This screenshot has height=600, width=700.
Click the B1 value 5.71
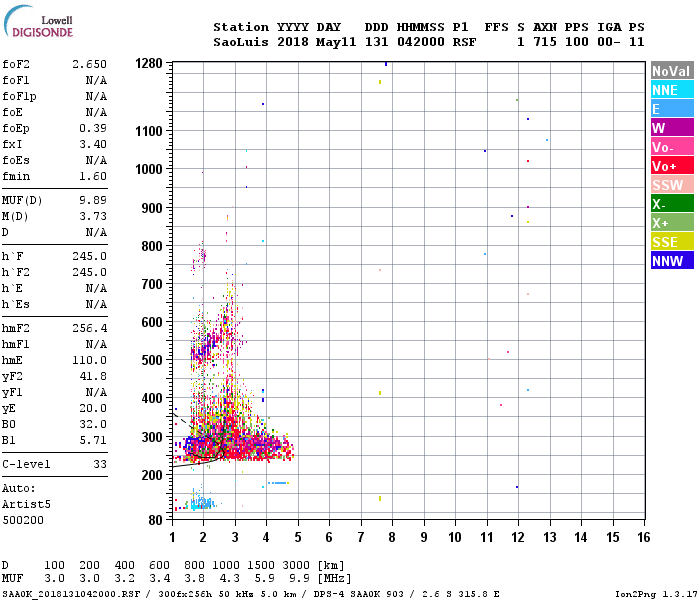(93, 440)
